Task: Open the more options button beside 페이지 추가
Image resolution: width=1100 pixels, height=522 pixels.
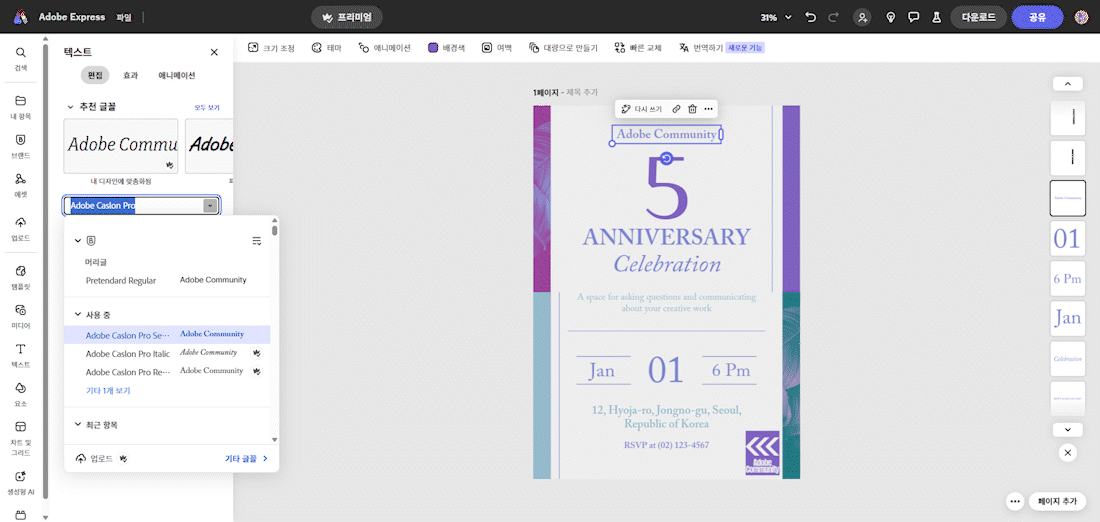Action: (x=1014, y=501)
